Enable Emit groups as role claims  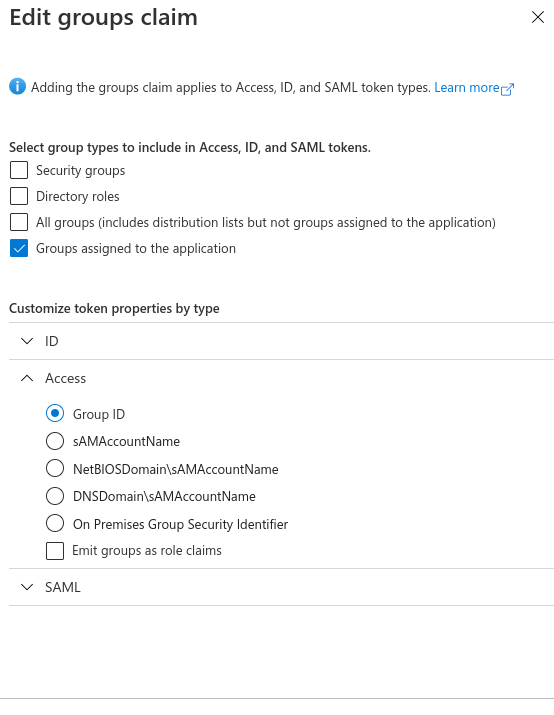(55, 551)
